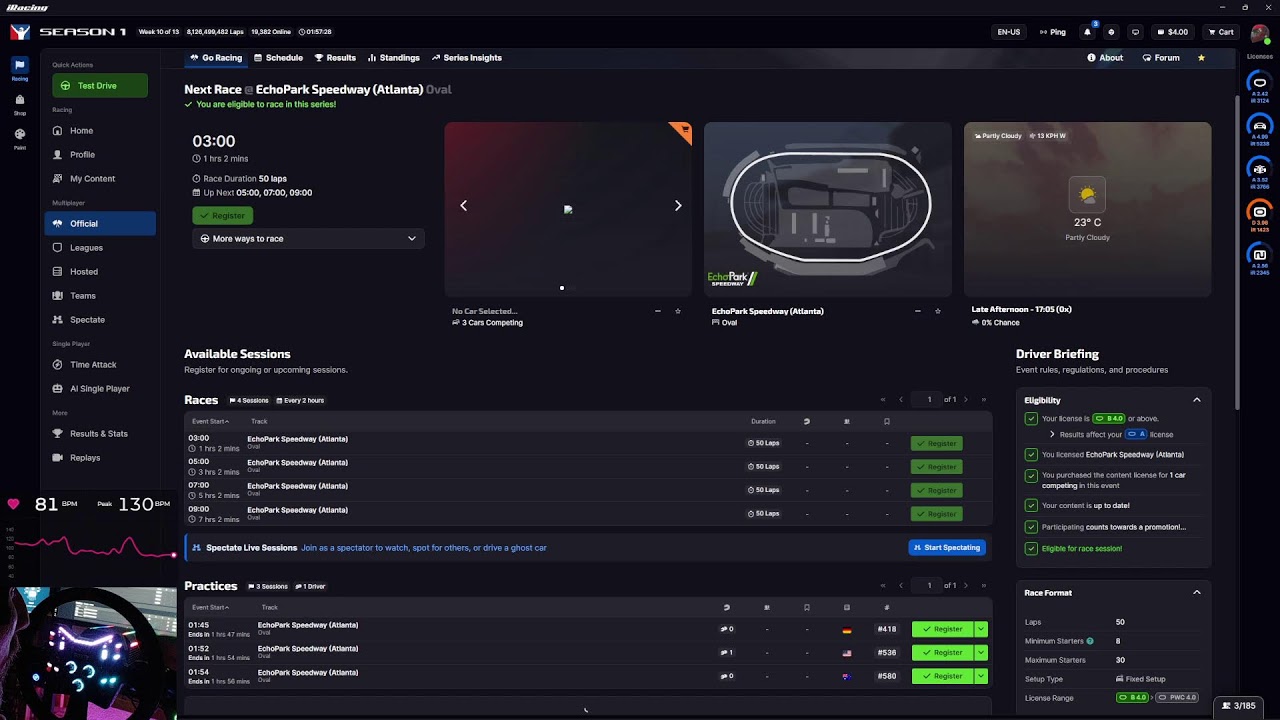The height and width of the screenshot is (720, 1280).
Task: Select the Oval license badge rated A 2.42
Action: (x=1260, y=87)
